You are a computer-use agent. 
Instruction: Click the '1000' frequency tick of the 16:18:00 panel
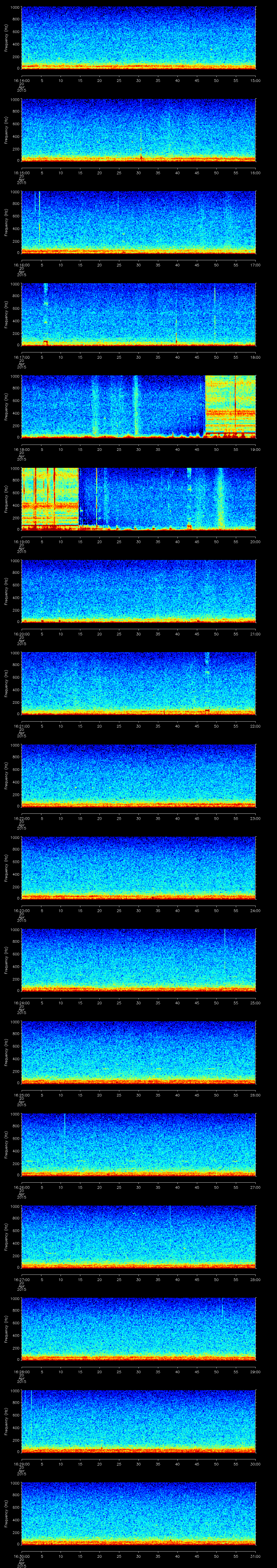[15, 376]
